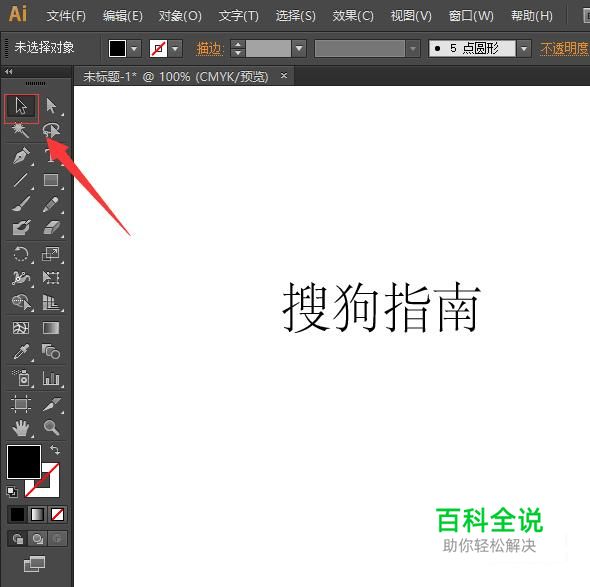Select the Eraser tool
The image size is (590, 587).
click(51, 228)
